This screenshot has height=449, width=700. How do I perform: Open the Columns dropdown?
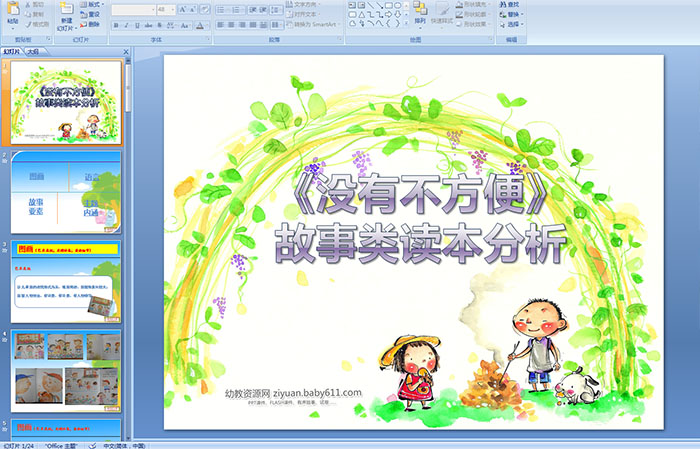pyautogui.click(x=276, y=25)
